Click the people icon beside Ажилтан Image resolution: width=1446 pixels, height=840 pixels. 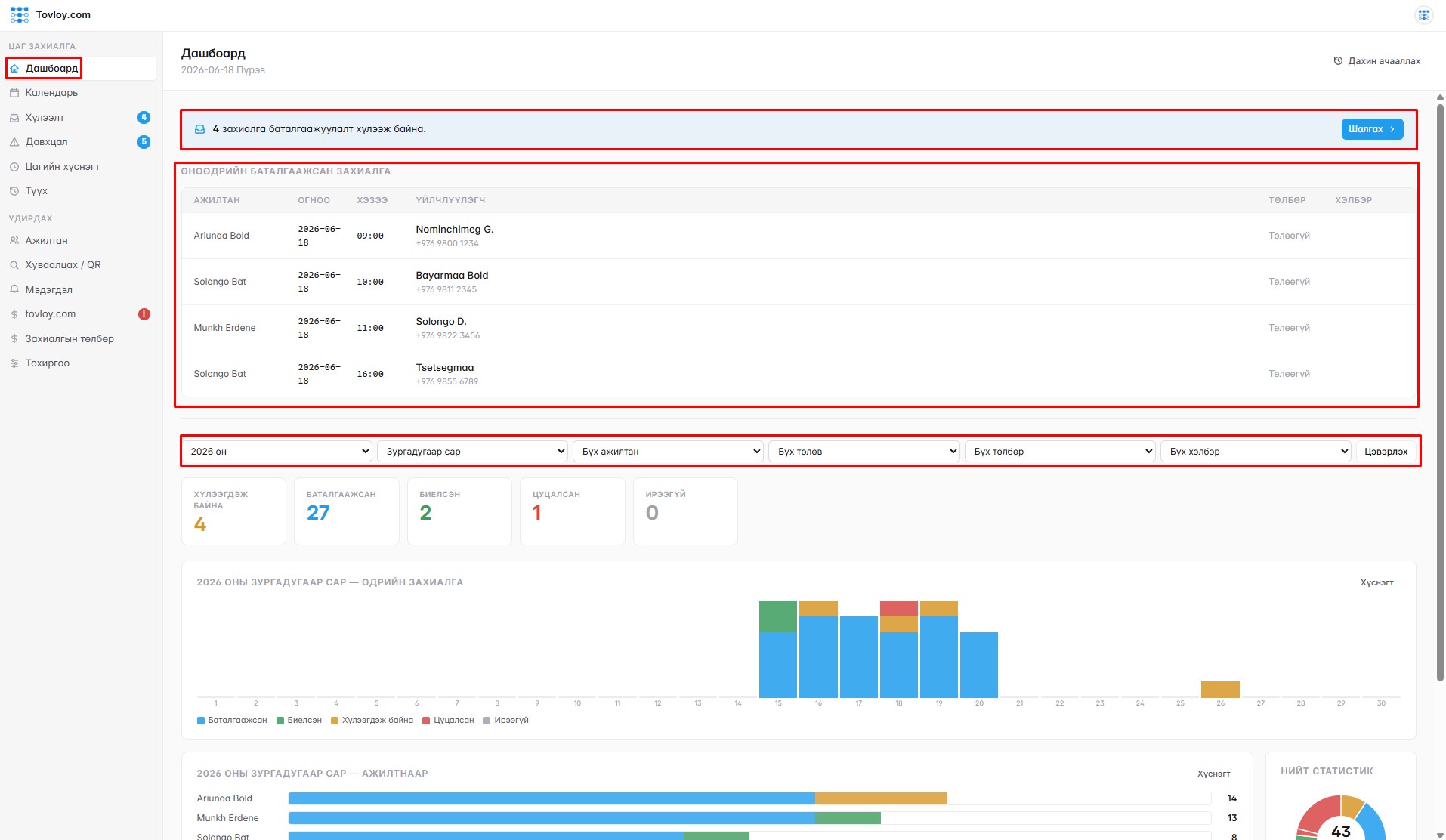point(14,241)
